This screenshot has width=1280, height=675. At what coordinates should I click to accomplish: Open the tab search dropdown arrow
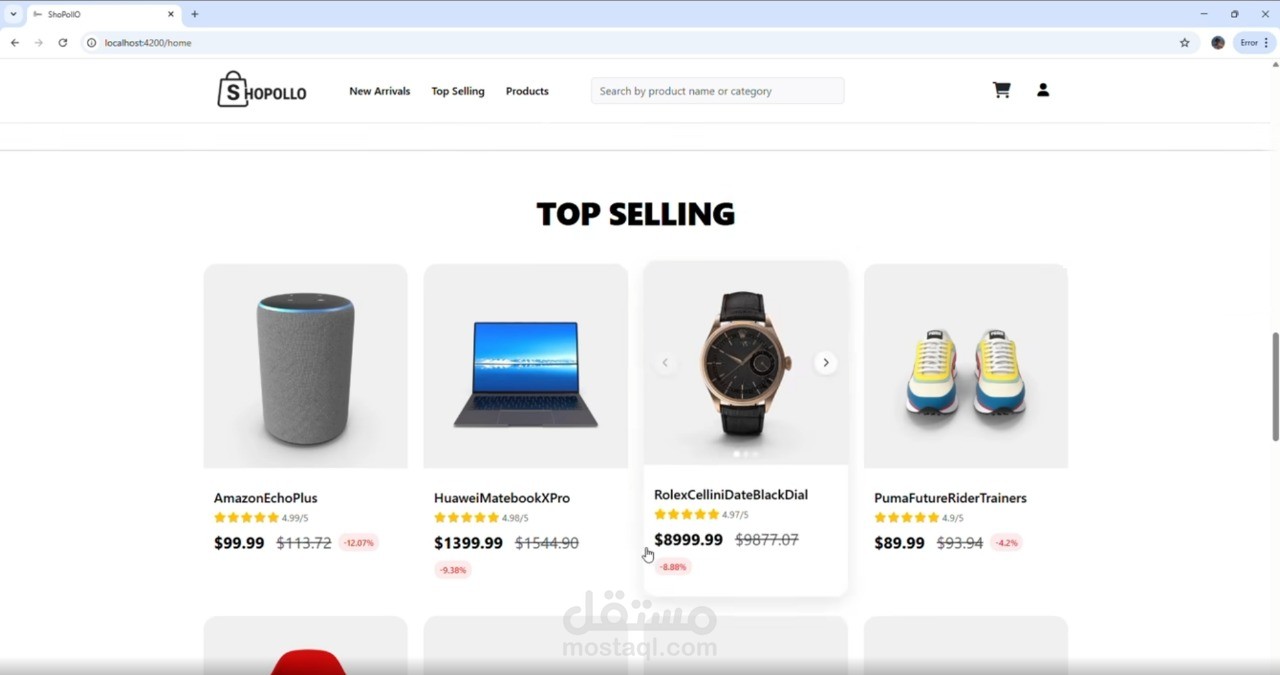pos(13,14)
